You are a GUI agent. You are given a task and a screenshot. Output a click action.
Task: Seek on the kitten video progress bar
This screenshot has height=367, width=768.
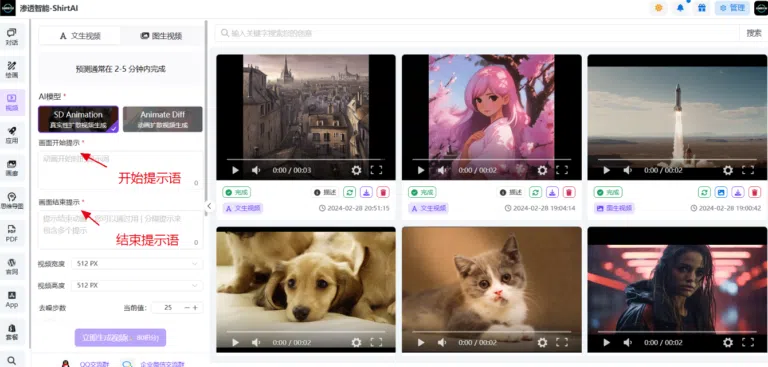491,332
